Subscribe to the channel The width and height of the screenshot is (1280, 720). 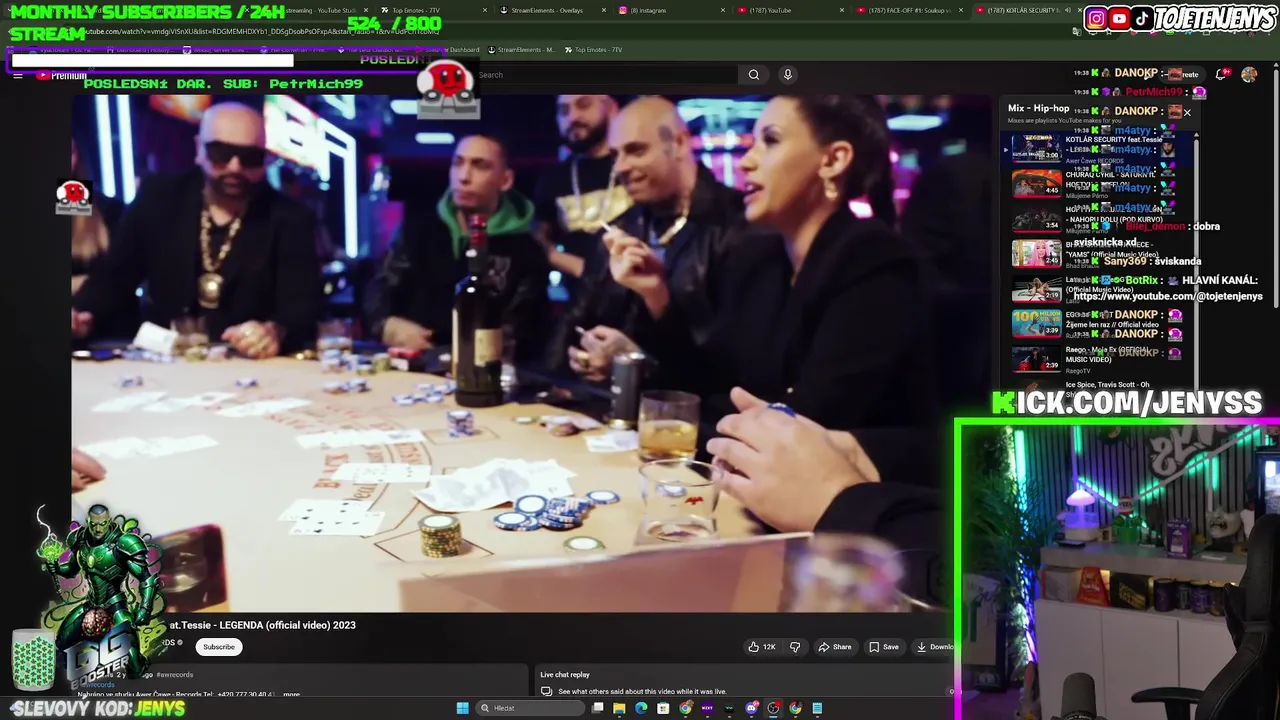[219, 647]
